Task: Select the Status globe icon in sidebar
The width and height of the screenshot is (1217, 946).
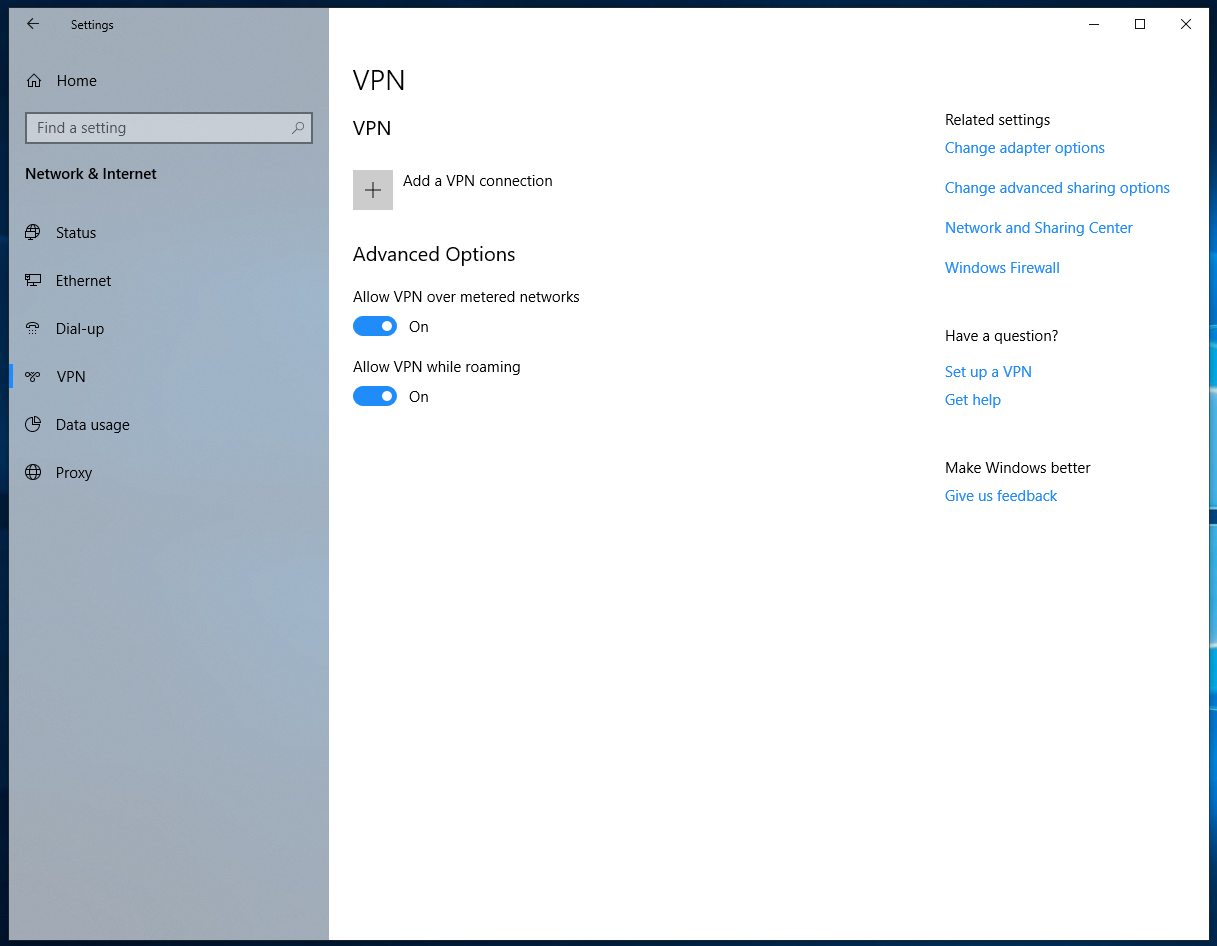Action: click(x=35, y=232)
